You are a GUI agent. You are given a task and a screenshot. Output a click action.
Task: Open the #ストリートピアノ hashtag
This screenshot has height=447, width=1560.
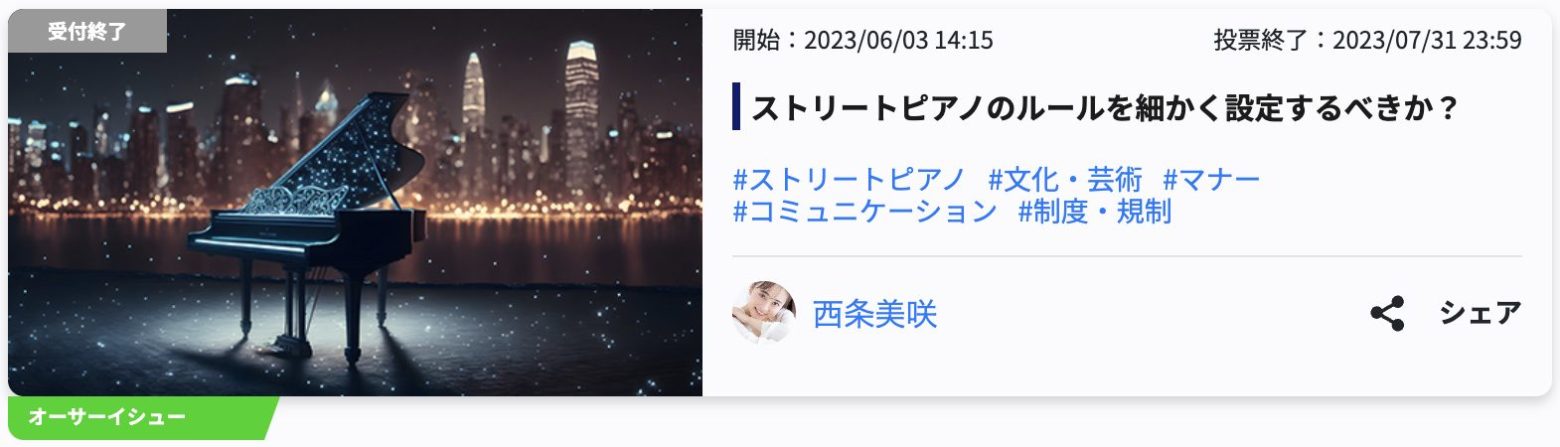pos(849,180)
